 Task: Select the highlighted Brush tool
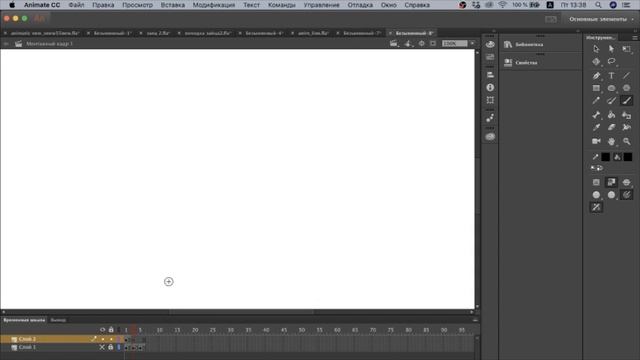pyautogui.click(x=627, y=100)
